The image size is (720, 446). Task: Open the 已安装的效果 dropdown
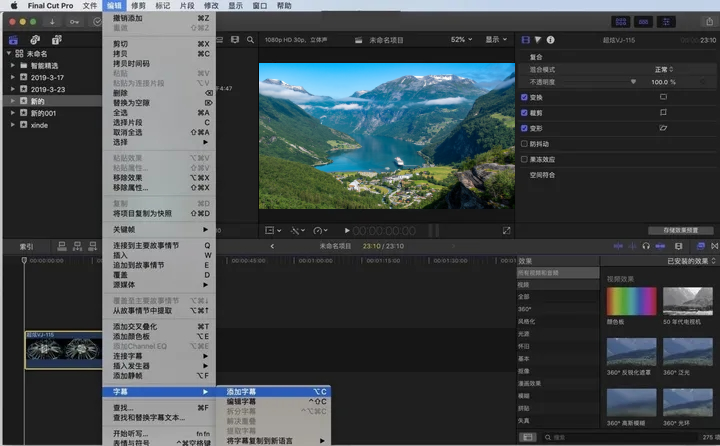click(691, 261)
